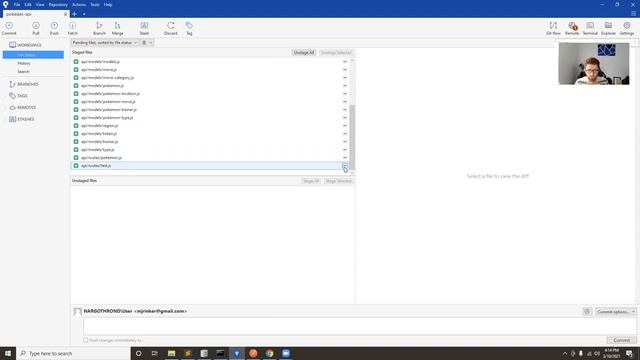Image resolution: width=640 pixels, height=360 pixels.
Task: Click the Fetch toolbar icon
Action: coord(72,28)
